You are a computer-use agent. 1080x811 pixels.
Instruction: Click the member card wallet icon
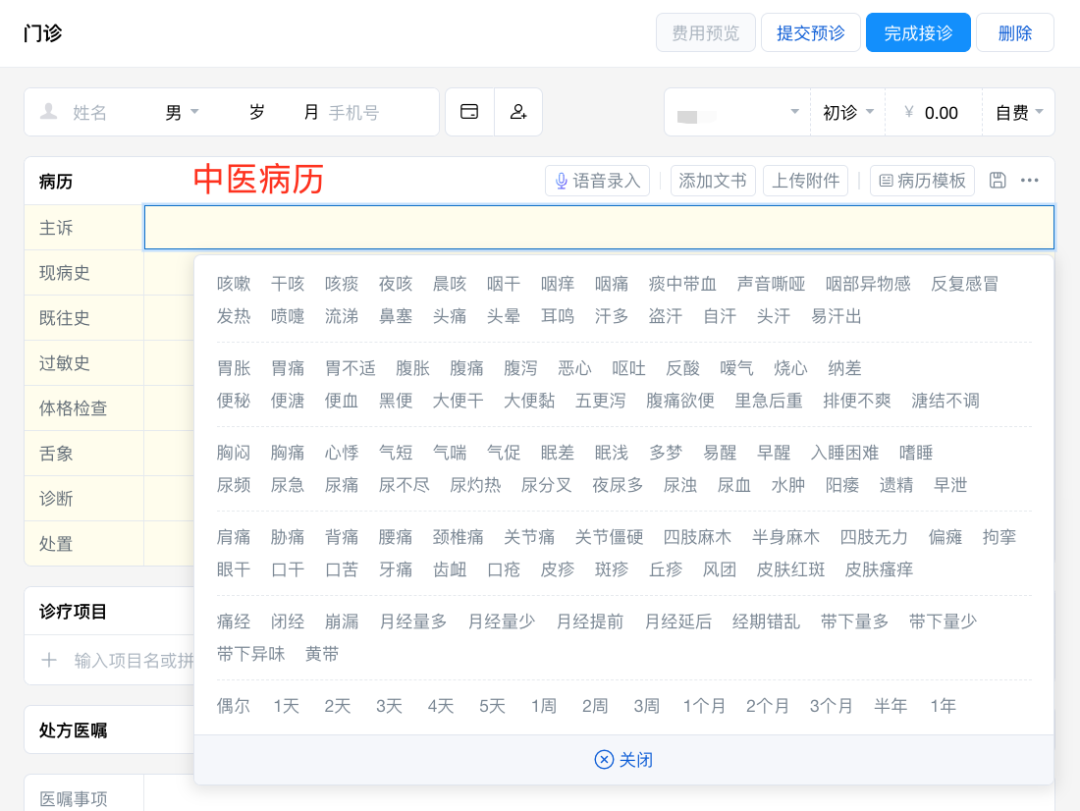coord(469,112)
